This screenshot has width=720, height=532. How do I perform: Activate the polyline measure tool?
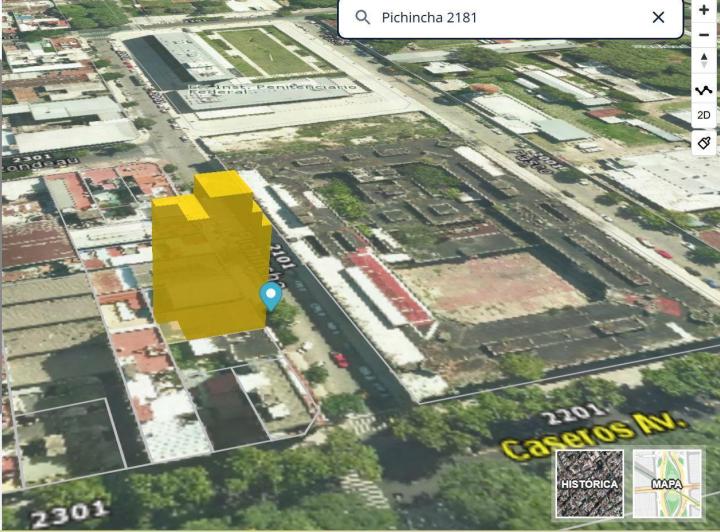(x=704, y=90)
